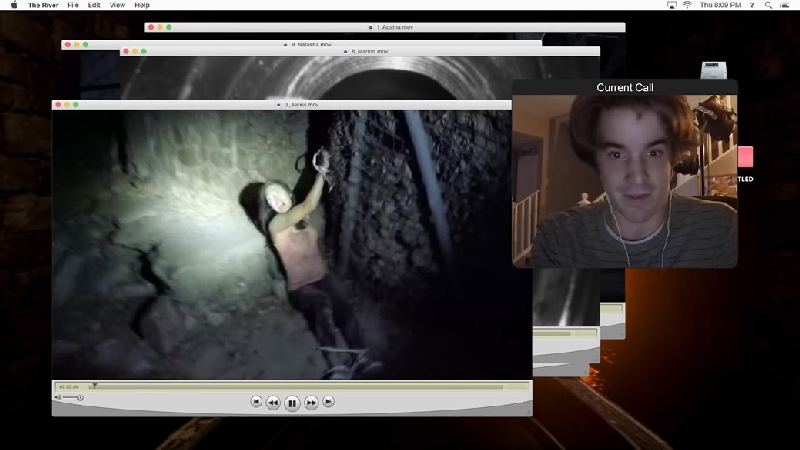Image resolution: width=800 pixels, height=450 pixels.
Task: Open the pink untitled desktop file
Action: point(745,157)
